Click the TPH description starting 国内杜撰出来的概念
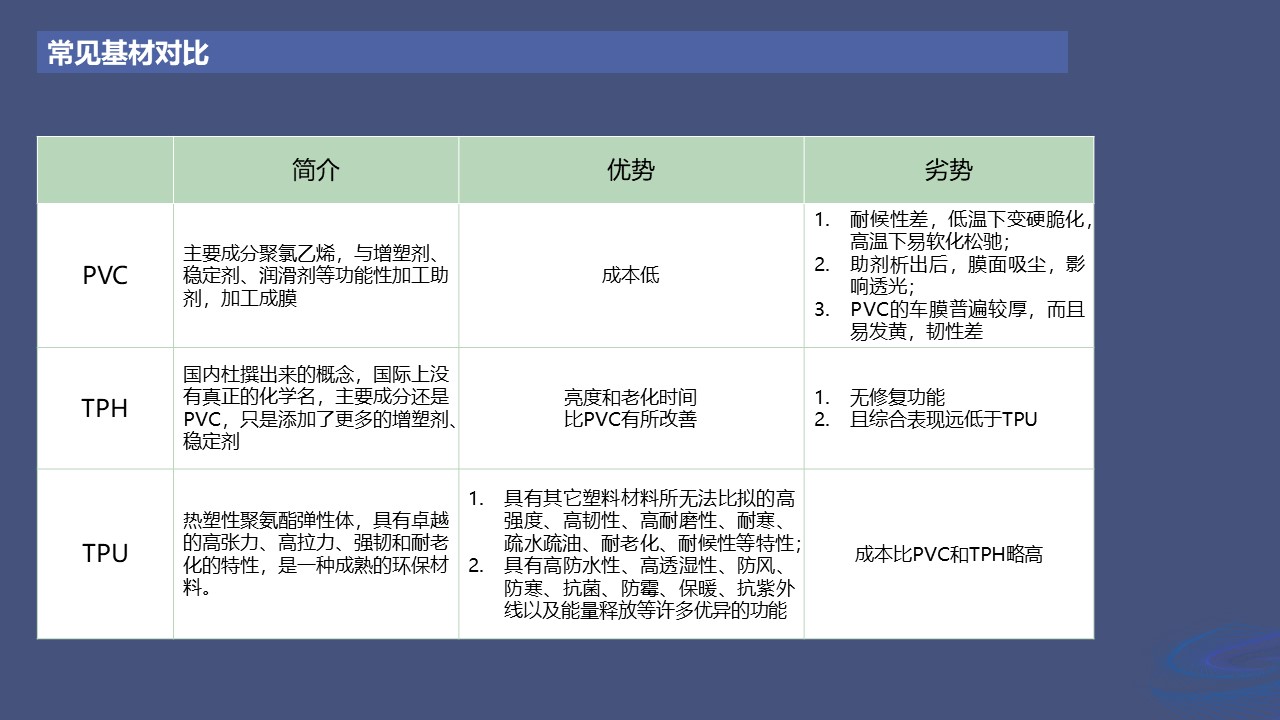 [x=315, y=408]
